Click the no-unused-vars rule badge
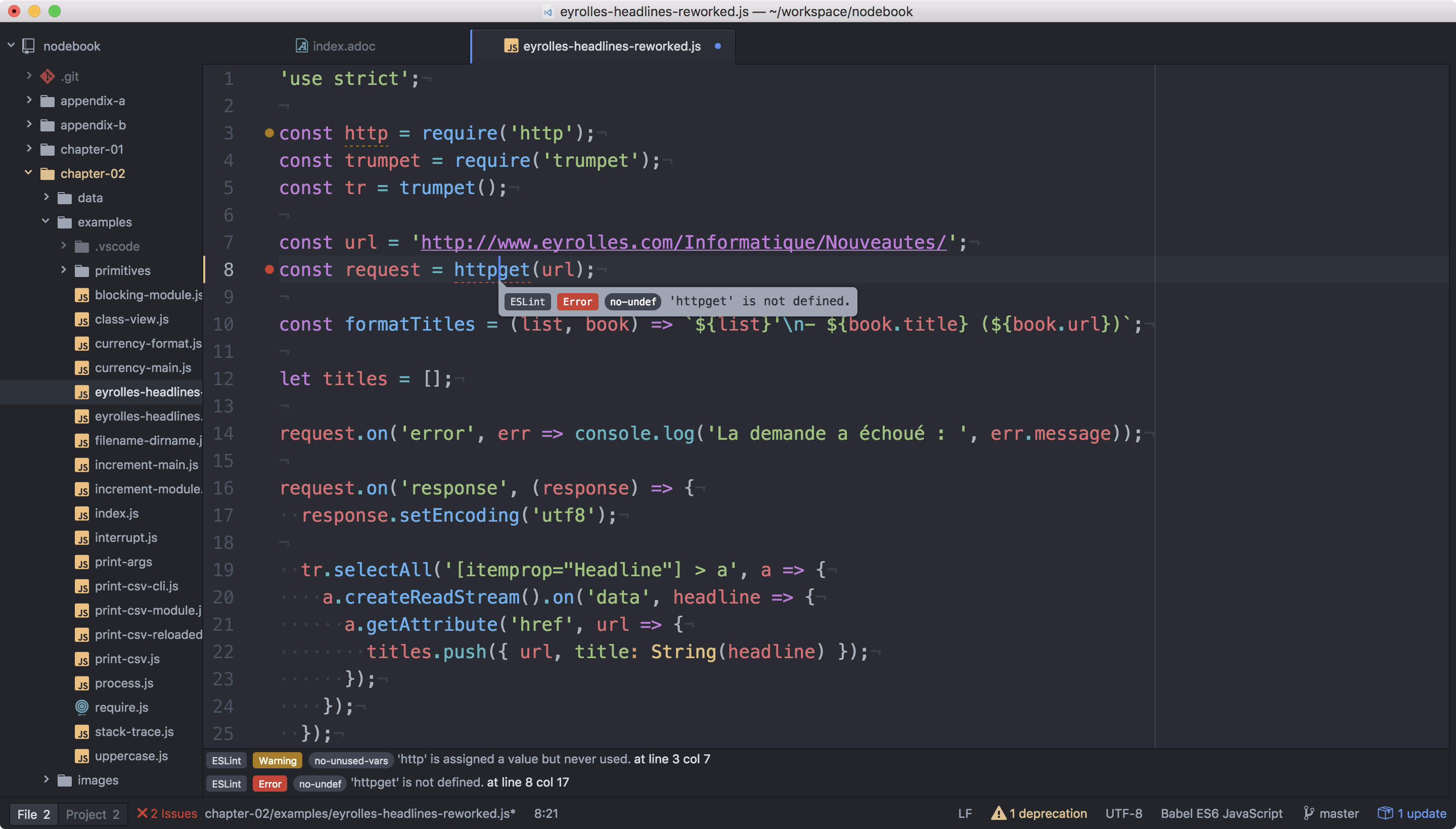The height and width of the screenshot is (829, 1456). coord(351,761)
